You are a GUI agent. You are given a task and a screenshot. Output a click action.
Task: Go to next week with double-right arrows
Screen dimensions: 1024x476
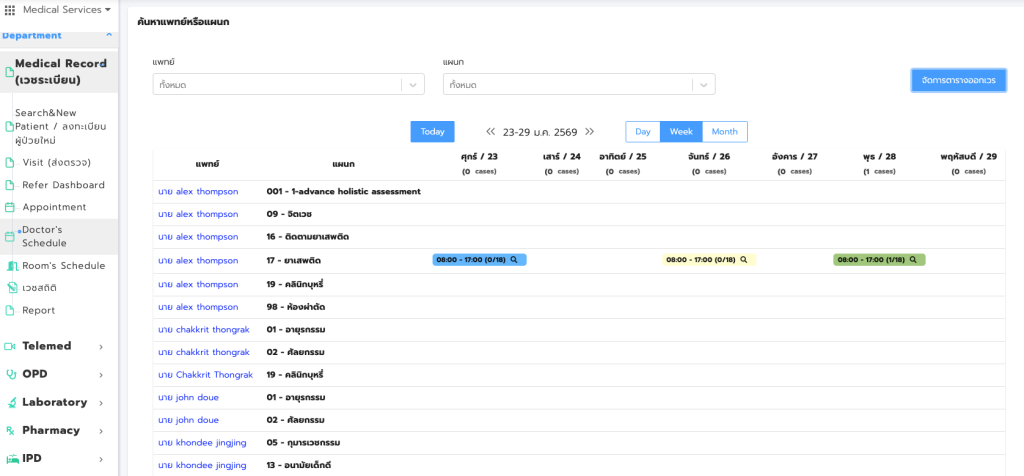click(x=590, y=132)
